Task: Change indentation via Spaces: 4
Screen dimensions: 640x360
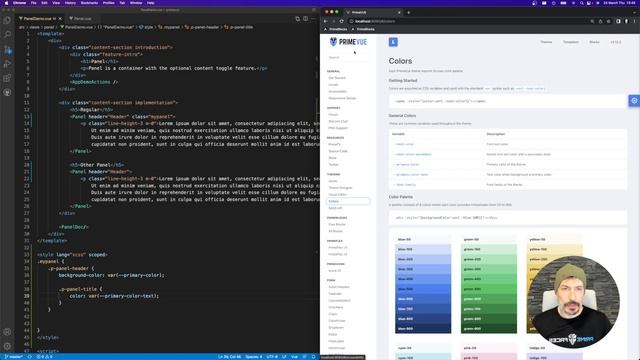Action: [x=254, y=357]
